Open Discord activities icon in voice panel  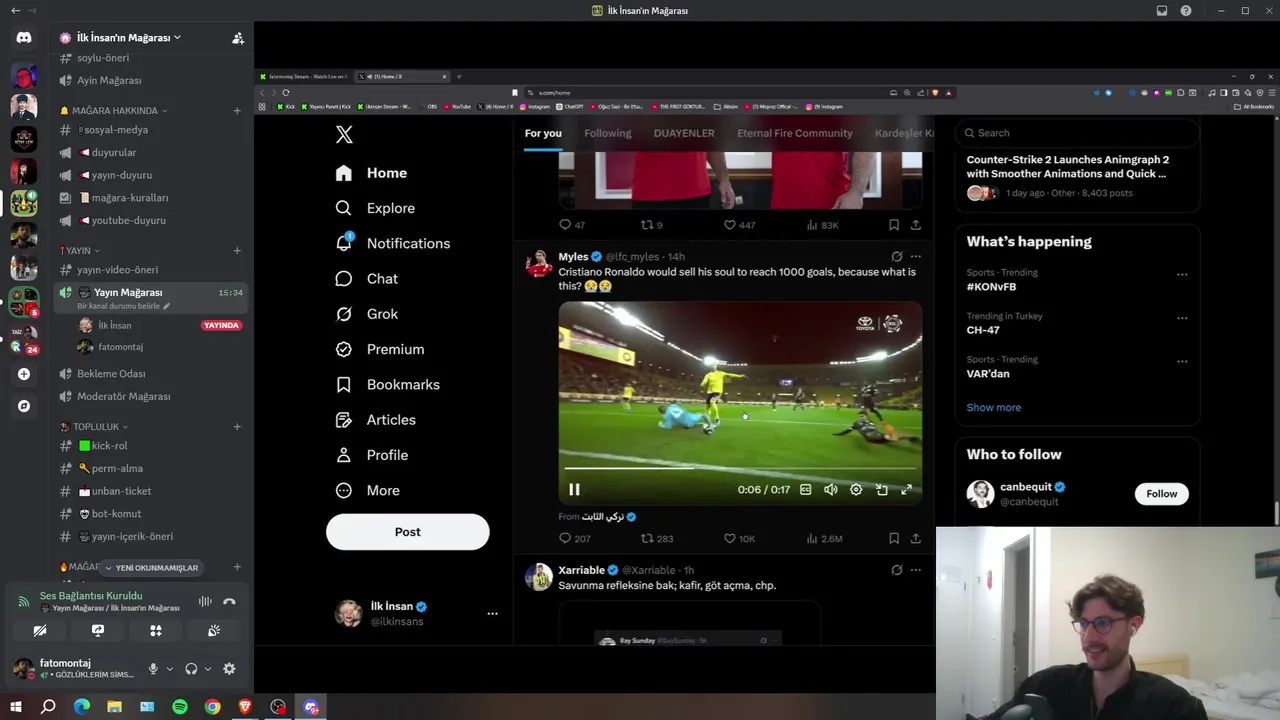pos(156,631)
